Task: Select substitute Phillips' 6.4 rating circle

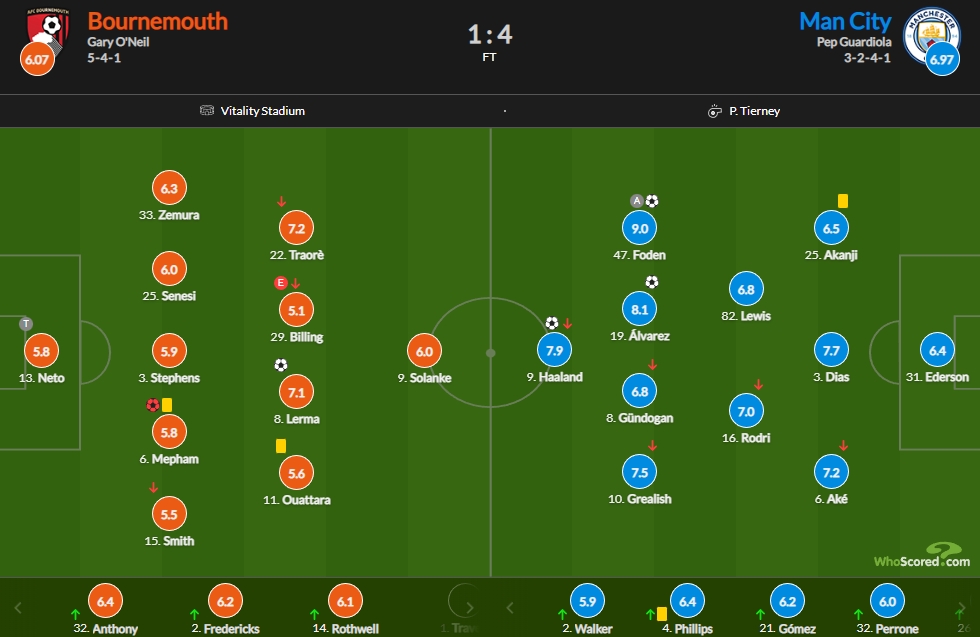Action: pyautogui.click(x=688, y=601)
